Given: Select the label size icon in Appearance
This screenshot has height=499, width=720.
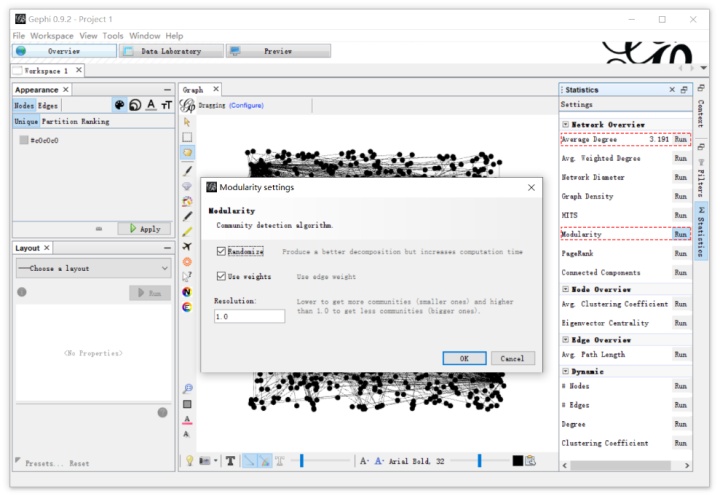Looking at the screenshot, I should tap(166, 105).
